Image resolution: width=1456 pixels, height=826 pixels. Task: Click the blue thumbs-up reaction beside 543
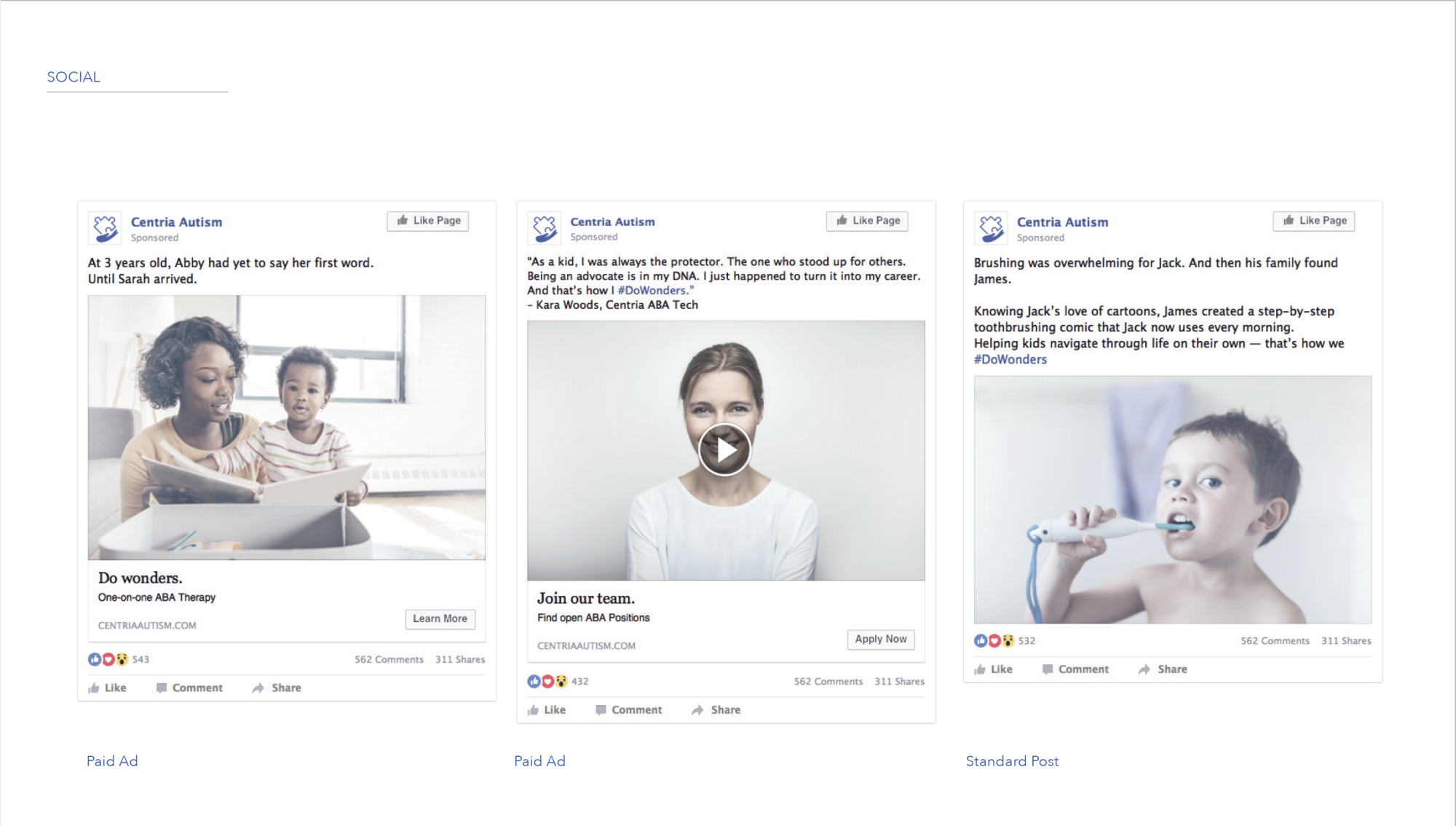pos(95,659)
